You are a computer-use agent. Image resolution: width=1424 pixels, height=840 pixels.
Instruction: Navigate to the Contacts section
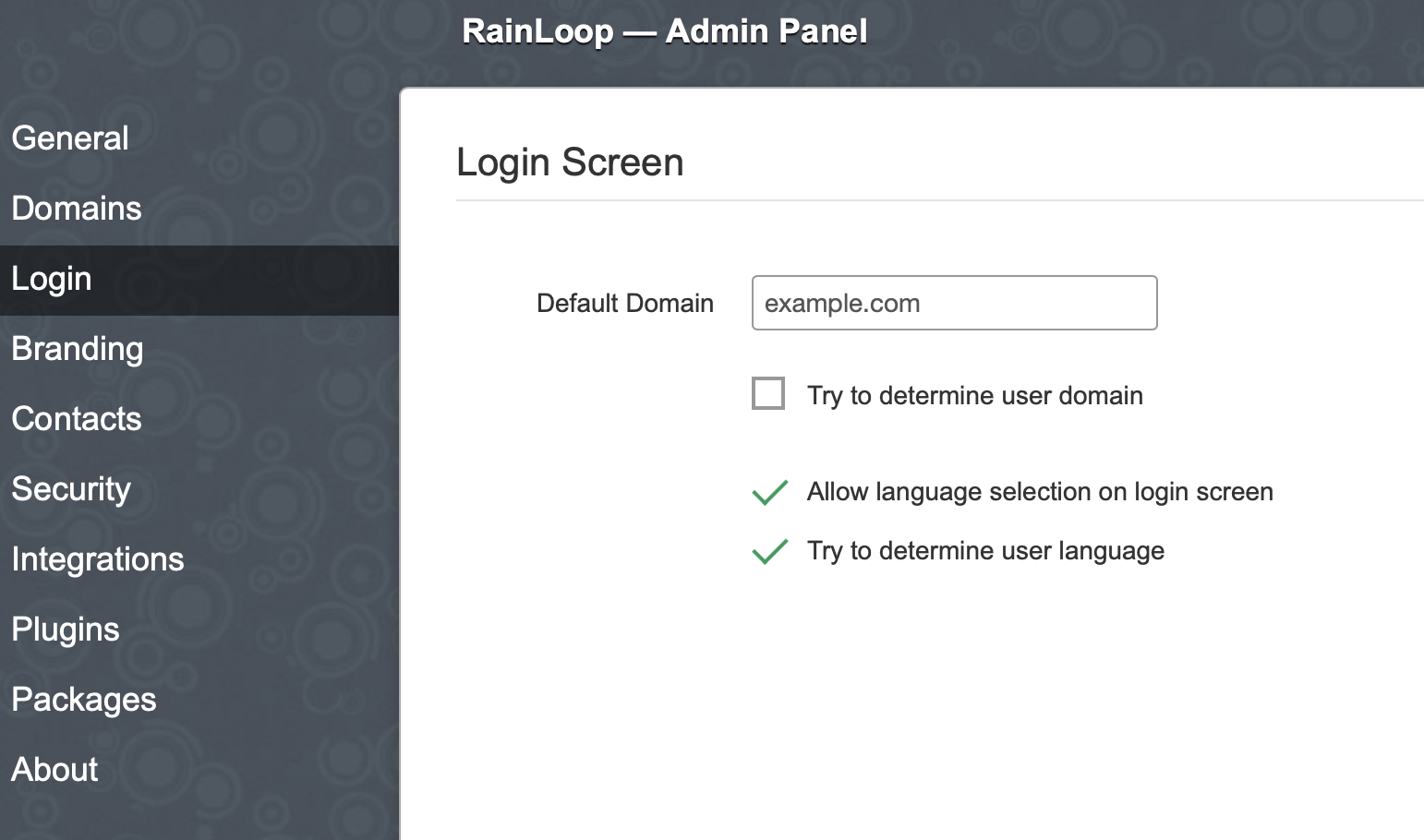[77, 419]
